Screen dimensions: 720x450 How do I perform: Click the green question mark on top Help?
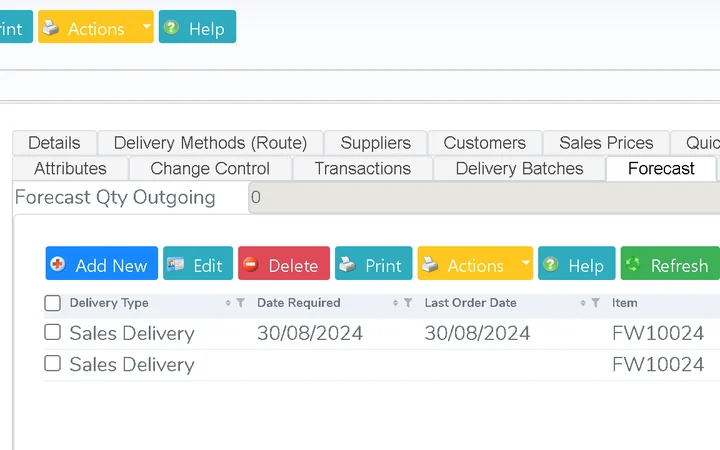[x=171, y=28]
